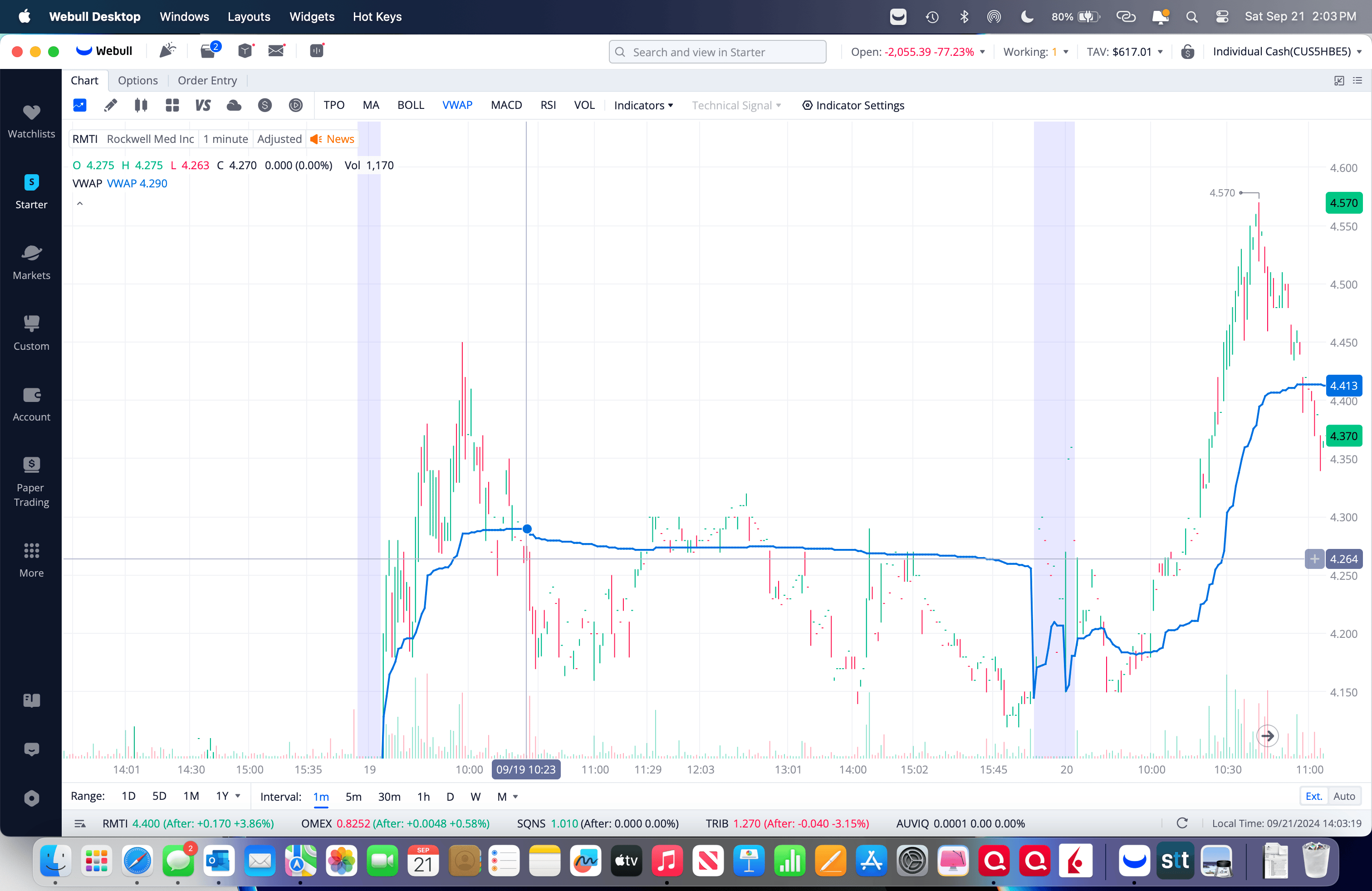Viewport: 1372px width, 891px height.
Task: Open the Layouts menu
Action: tap(249, 16)
